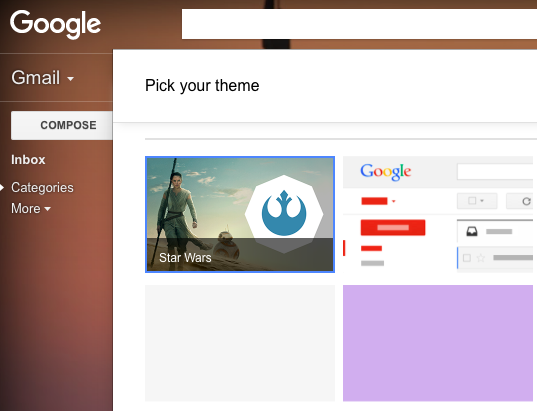Select the Star Wars theme thumbnail
The image size is (537, 411).
click(240, 214)
